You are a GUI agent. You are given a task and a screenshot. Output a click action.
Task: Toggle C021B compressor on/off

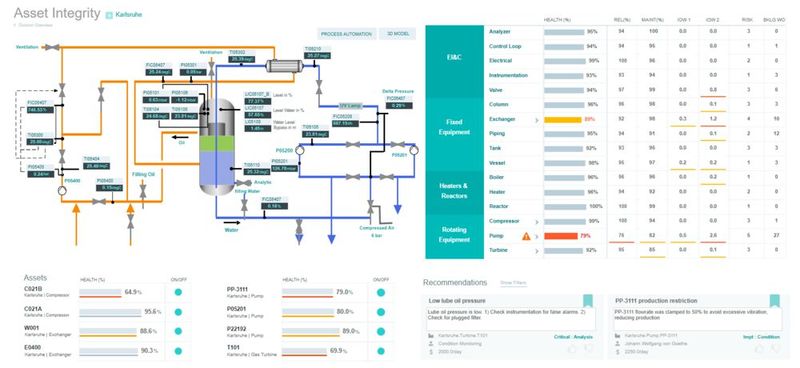click(x=178, y=292)
